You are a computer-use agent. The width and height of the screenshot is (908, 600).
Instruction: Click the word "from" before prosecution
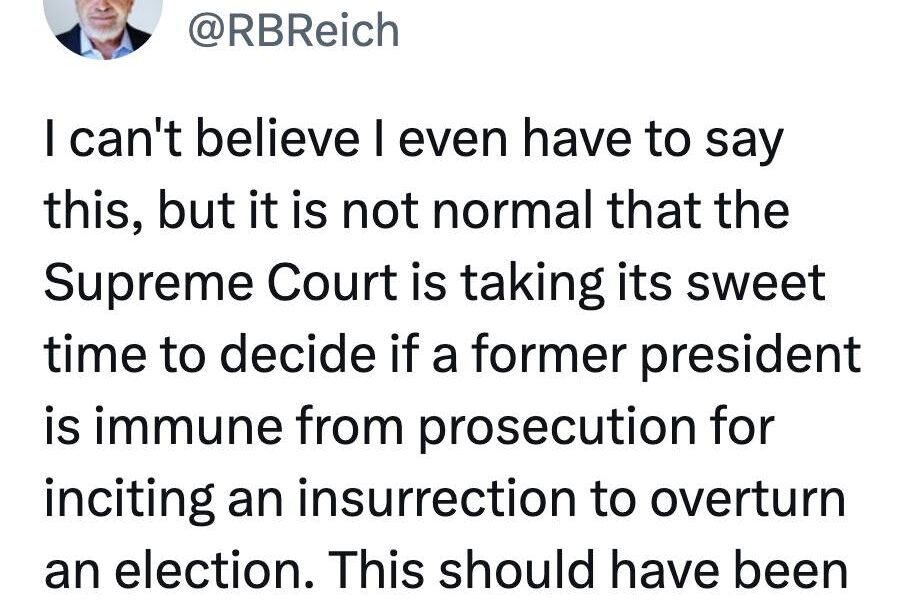tap(350, 427)
